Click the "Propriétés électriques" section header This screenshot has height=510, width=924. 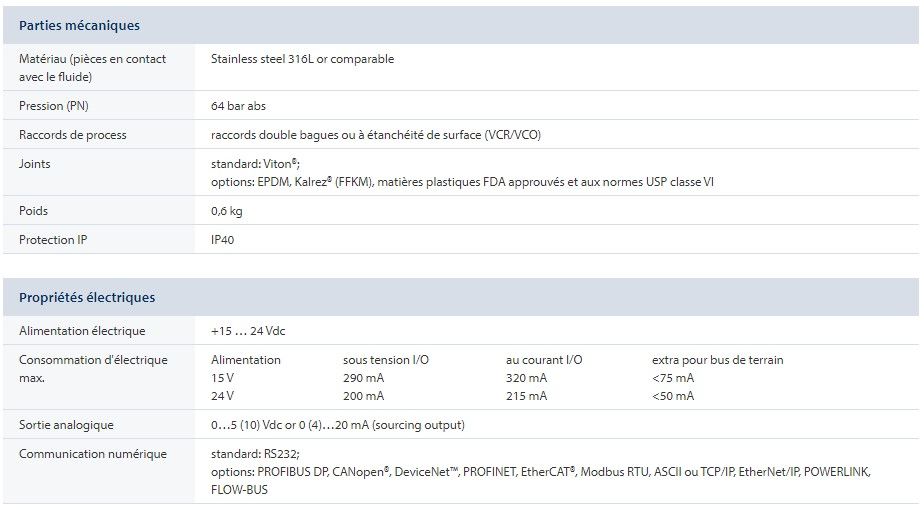click(x=87, y=298)
